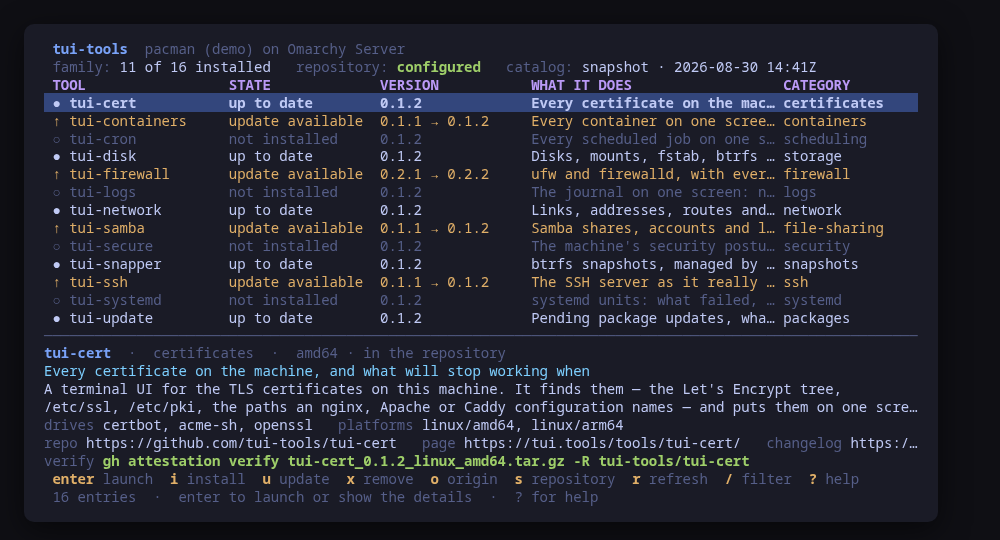Click the hollow circle beside tui-secure
The height and width of the screenshot is (540, 1000).
click(x=57, y=247)
